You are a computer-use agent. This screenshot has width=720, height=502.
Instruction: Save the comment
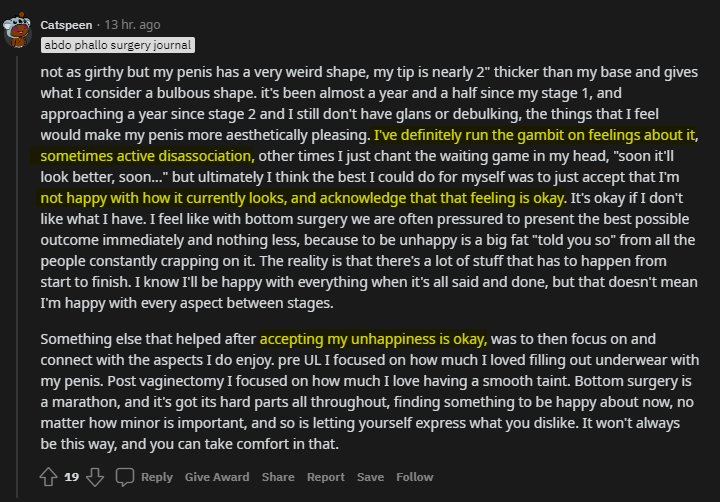370,477
